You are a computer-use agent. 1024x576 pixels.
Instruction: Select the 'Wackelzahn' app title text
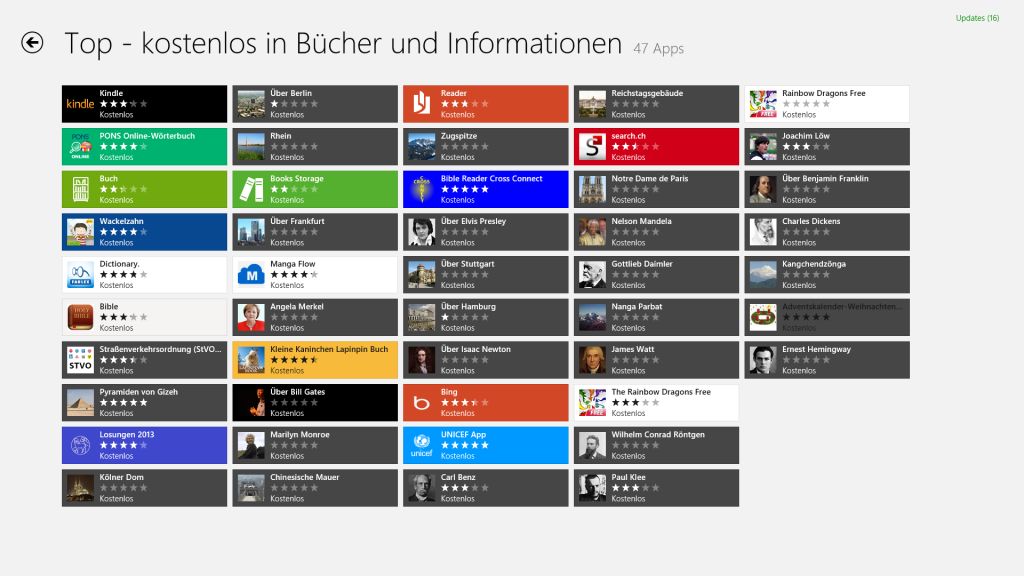pyautogui.click(x=121, y=221)
